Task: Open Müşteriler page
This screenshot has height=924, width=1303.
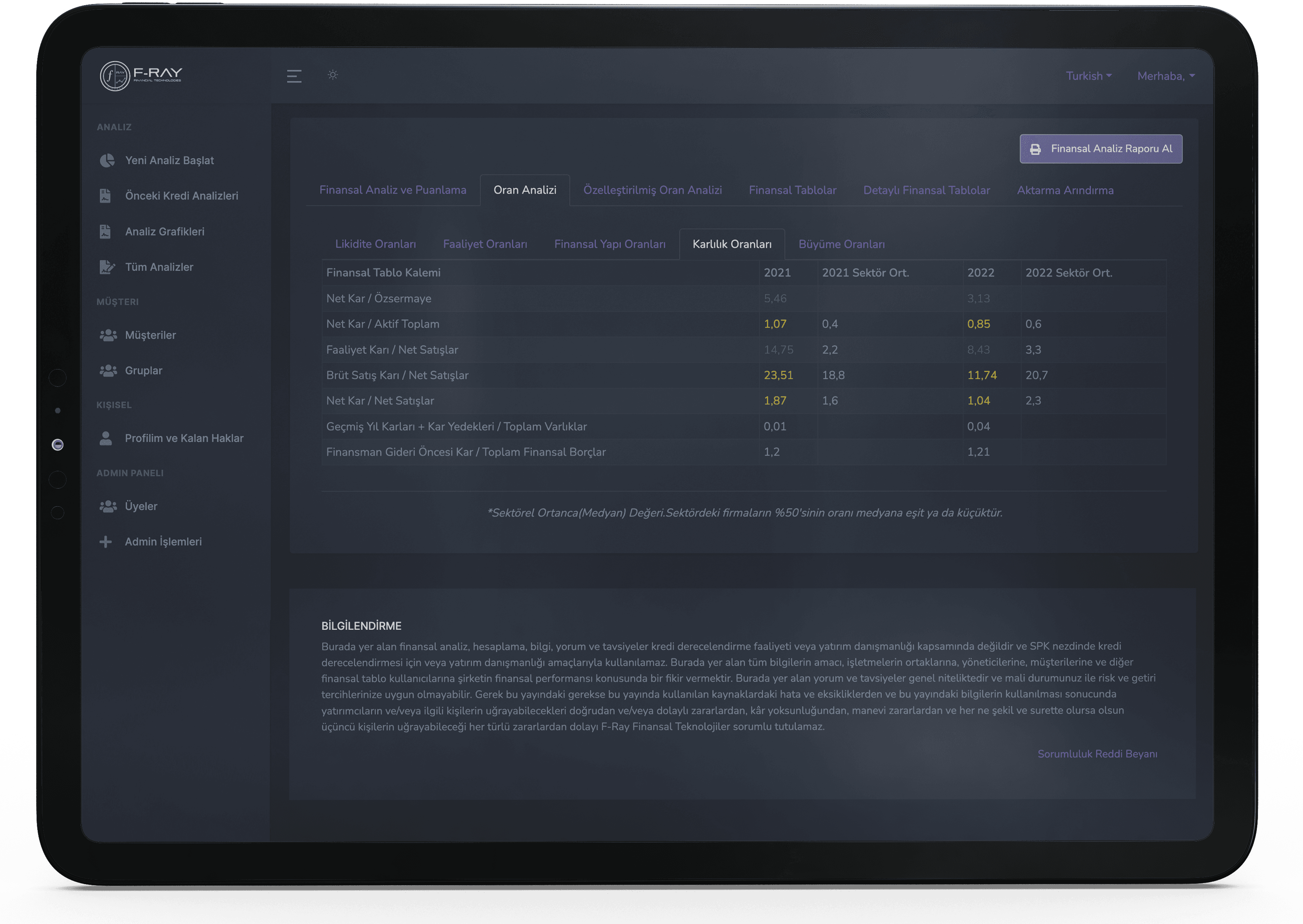Action: [x=150, y=335]
